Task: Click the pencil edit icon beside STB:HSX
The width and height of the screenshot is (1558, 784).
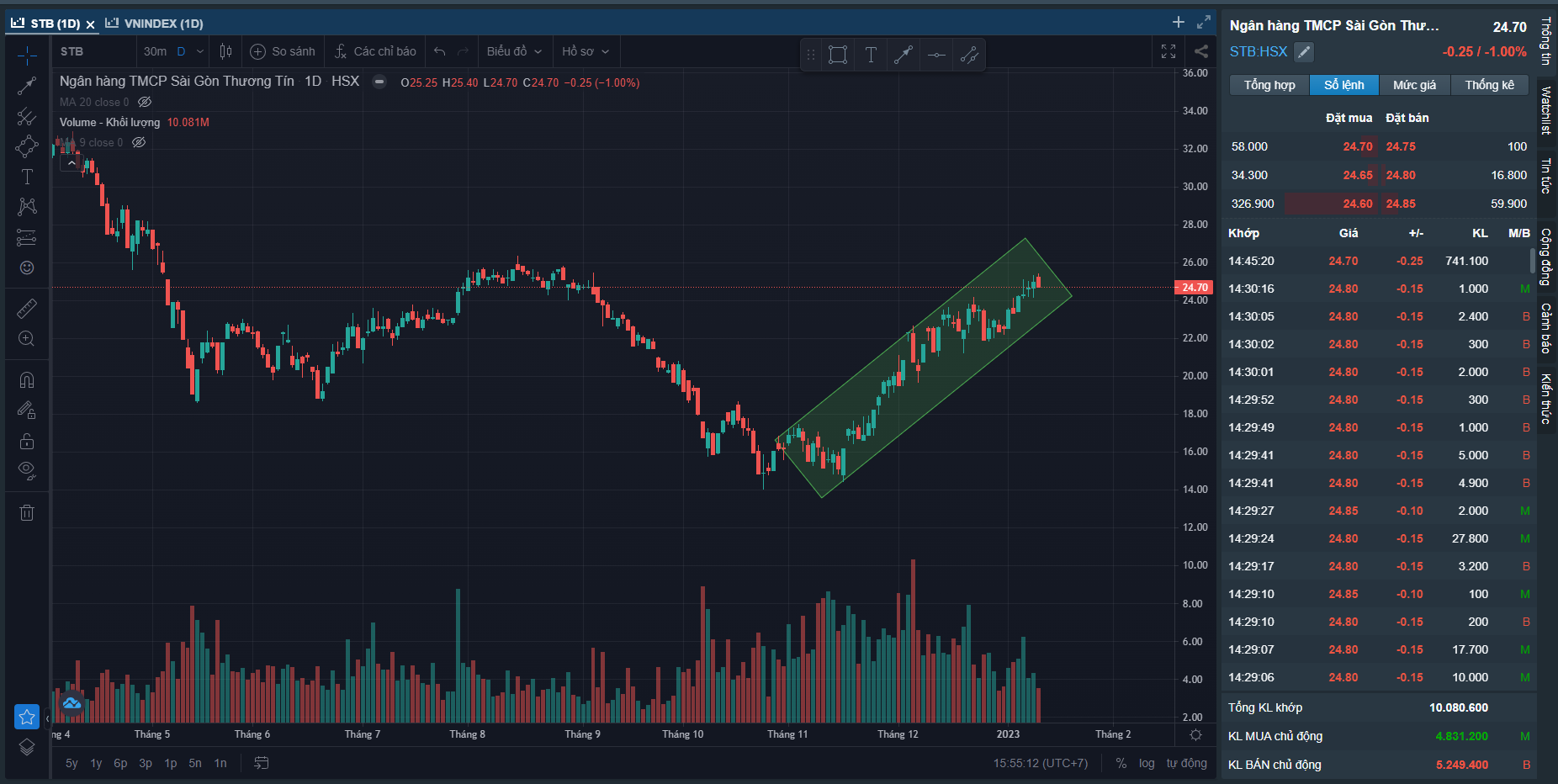Action: pos(1303,52)
